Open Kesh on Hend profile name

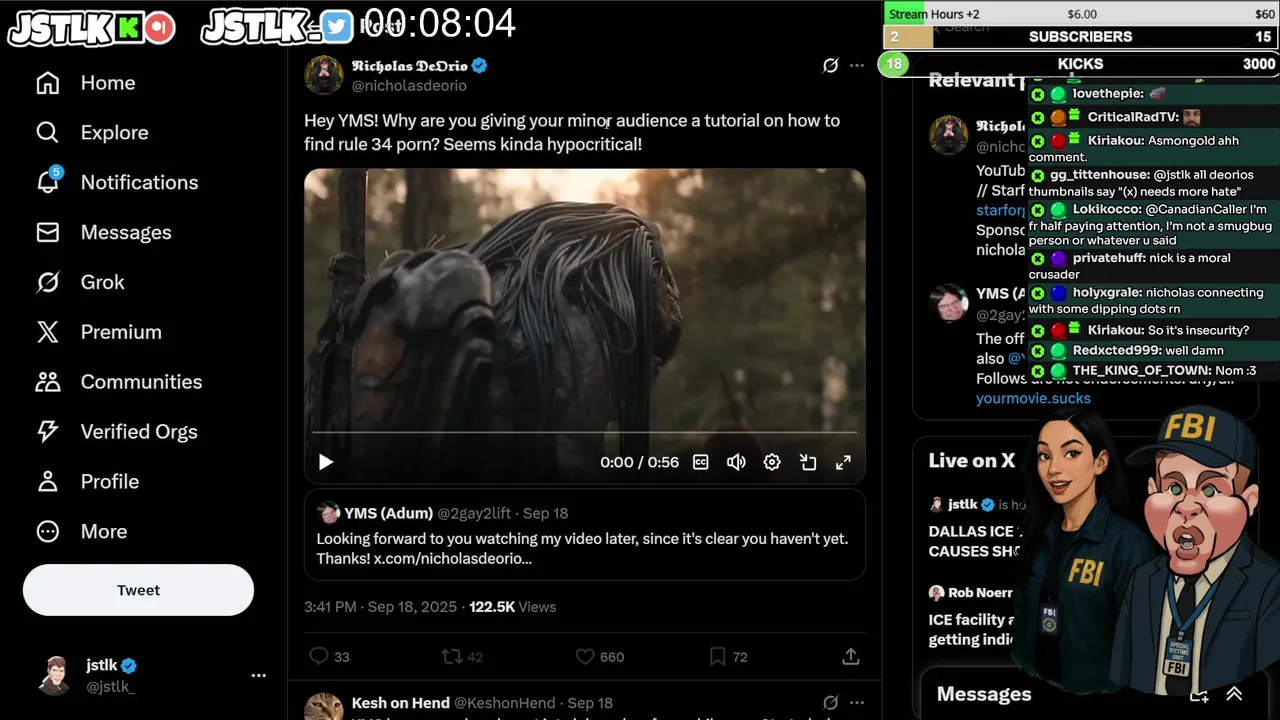[399, 703]
